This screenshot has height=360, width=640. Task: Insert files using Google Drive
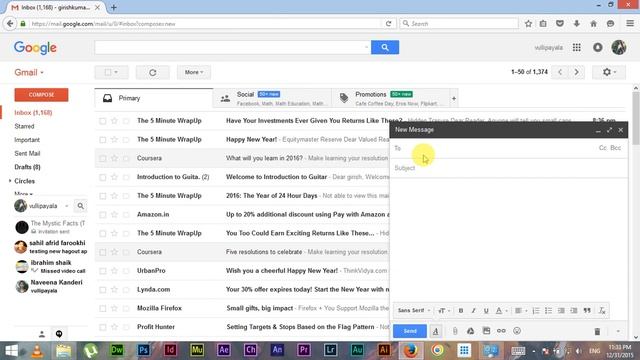[x=471, y=331]
